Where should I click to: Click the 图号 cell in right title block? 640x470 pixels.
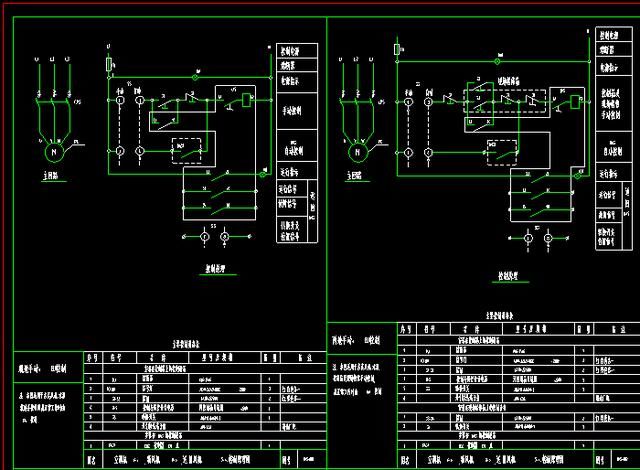coord(601,460)
